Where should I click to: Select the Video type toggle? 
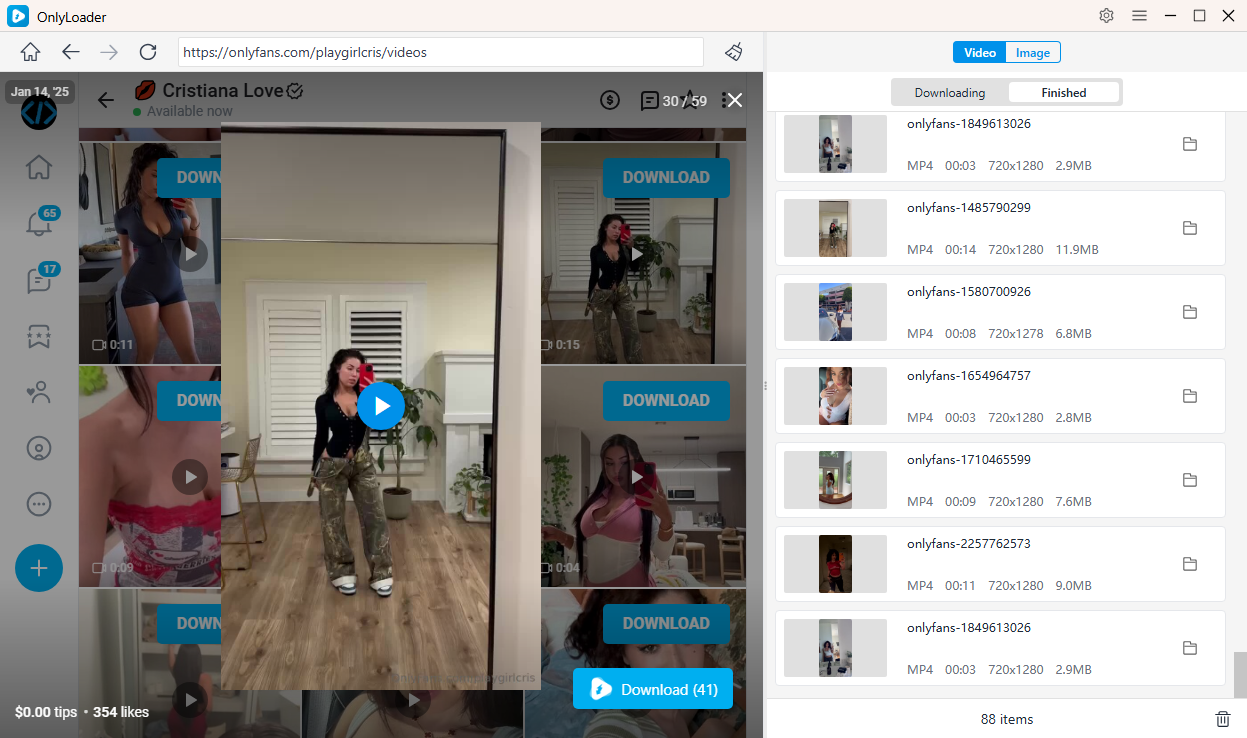click(979, 53)
